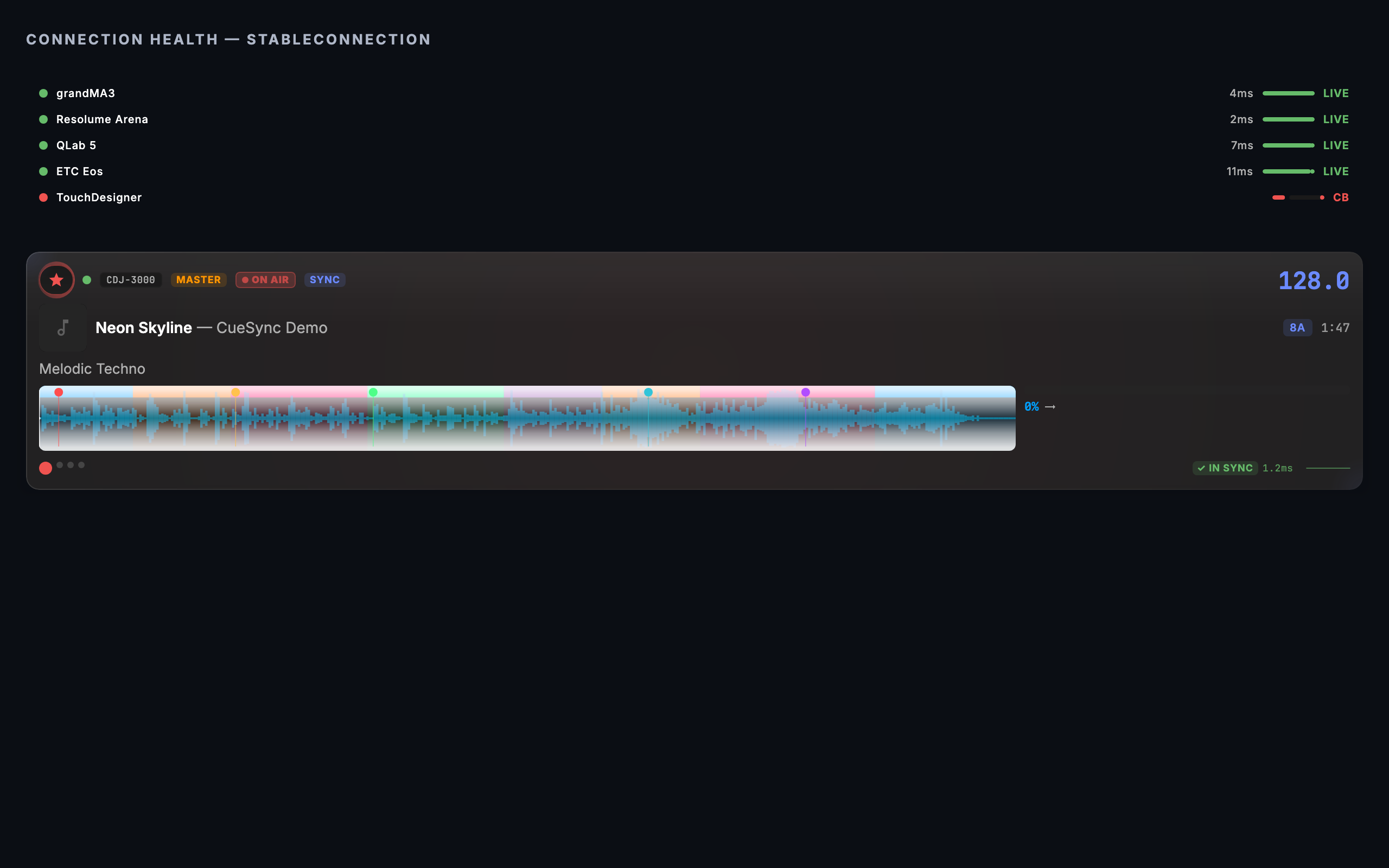1389x868 pixels.
Task: Select the Resolume Arena connection row
Action: coord(694,119)
